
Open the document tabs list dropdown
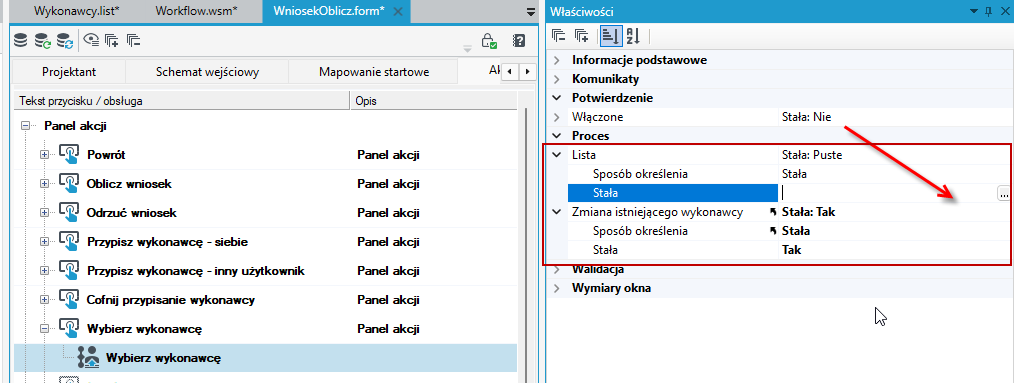click(x=531, y=11)
